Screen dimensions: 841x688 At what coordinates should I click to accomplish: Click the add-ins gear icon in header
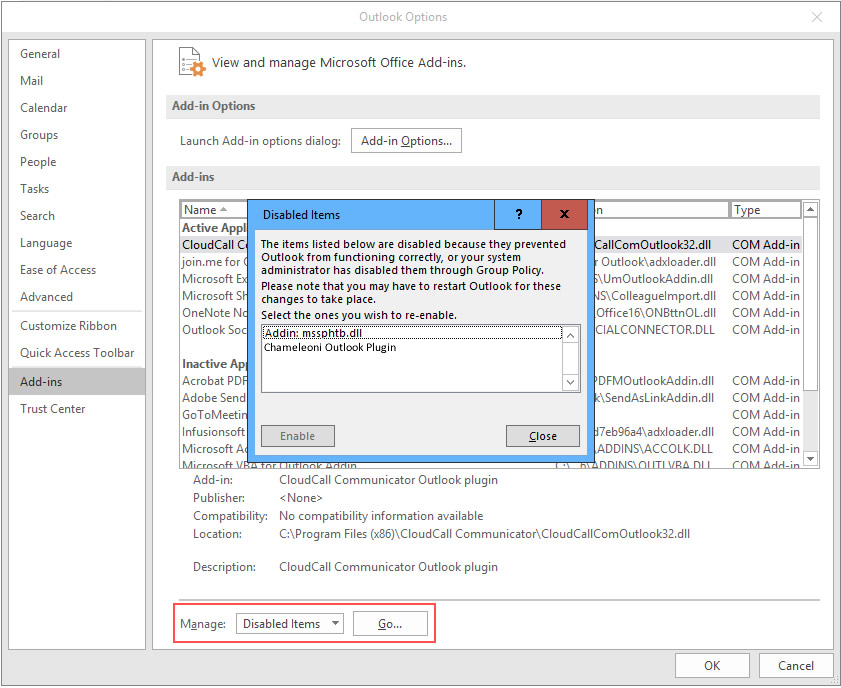tap(192, 62)
